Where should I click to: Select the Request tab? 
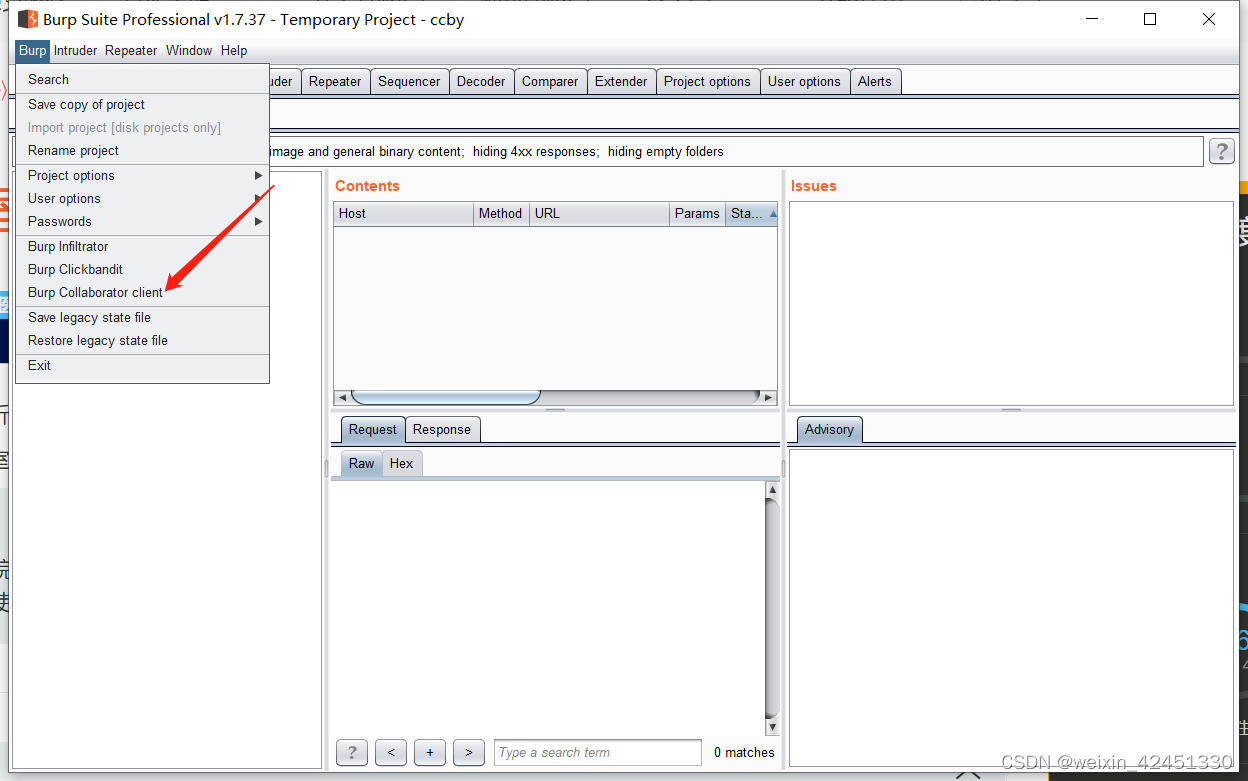(373, 429)
